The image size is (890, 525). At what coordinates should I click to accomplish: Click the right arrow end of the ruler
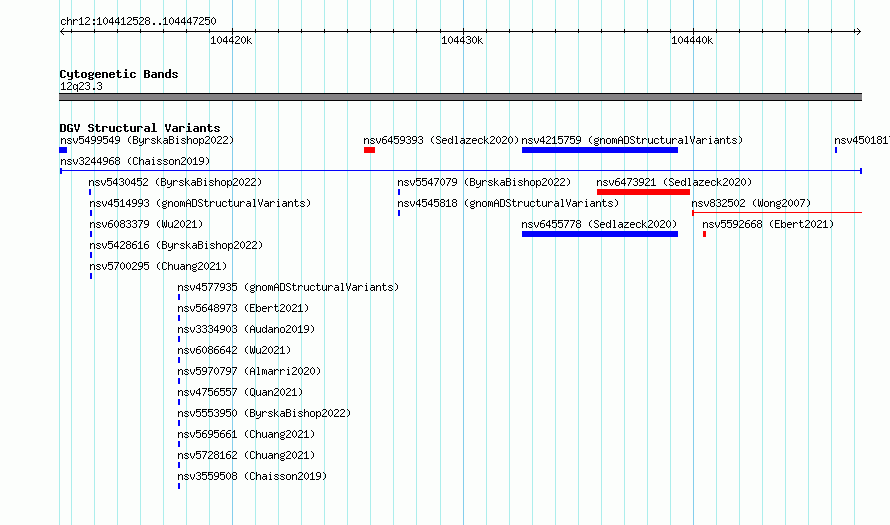coord(858,31)
